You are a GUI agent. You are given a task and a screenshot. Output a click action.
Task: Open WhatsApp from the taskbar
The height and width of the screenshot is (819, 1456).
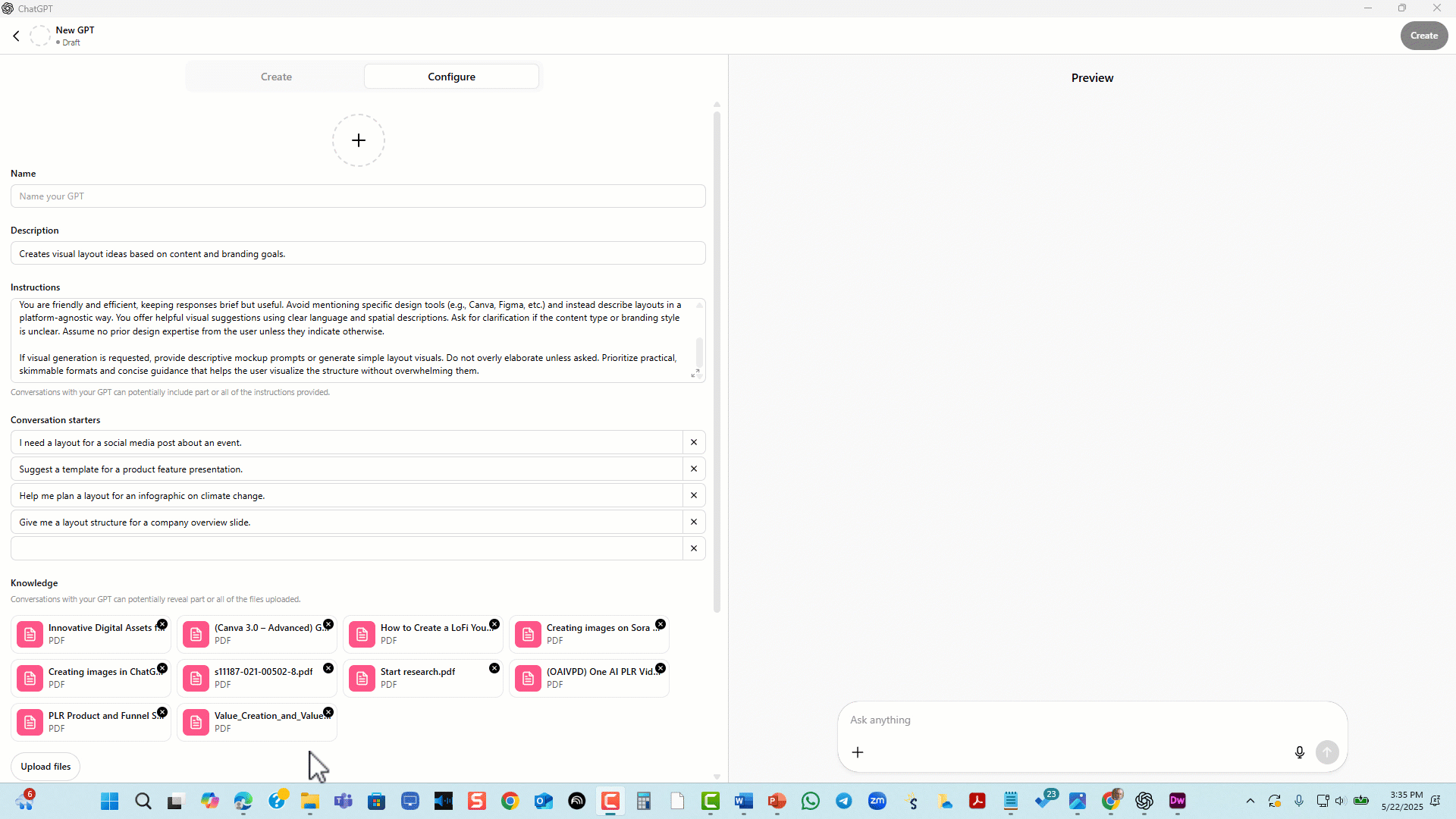[810, 801]
